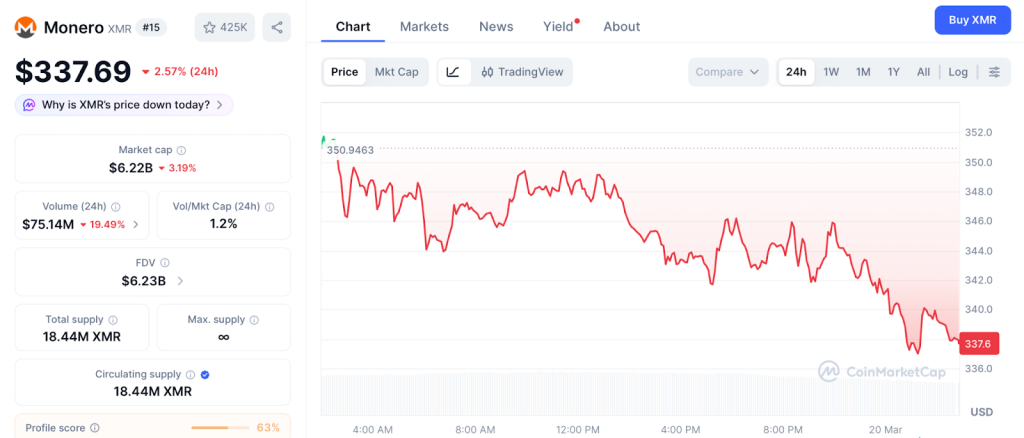Open the Compare dropdown
This screenshot has width=1024, height=438.
[x=728, y=72]
